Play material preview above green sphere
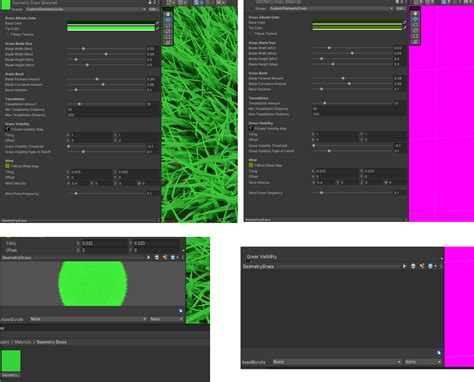The image size is (474, 382). (149, 257)
